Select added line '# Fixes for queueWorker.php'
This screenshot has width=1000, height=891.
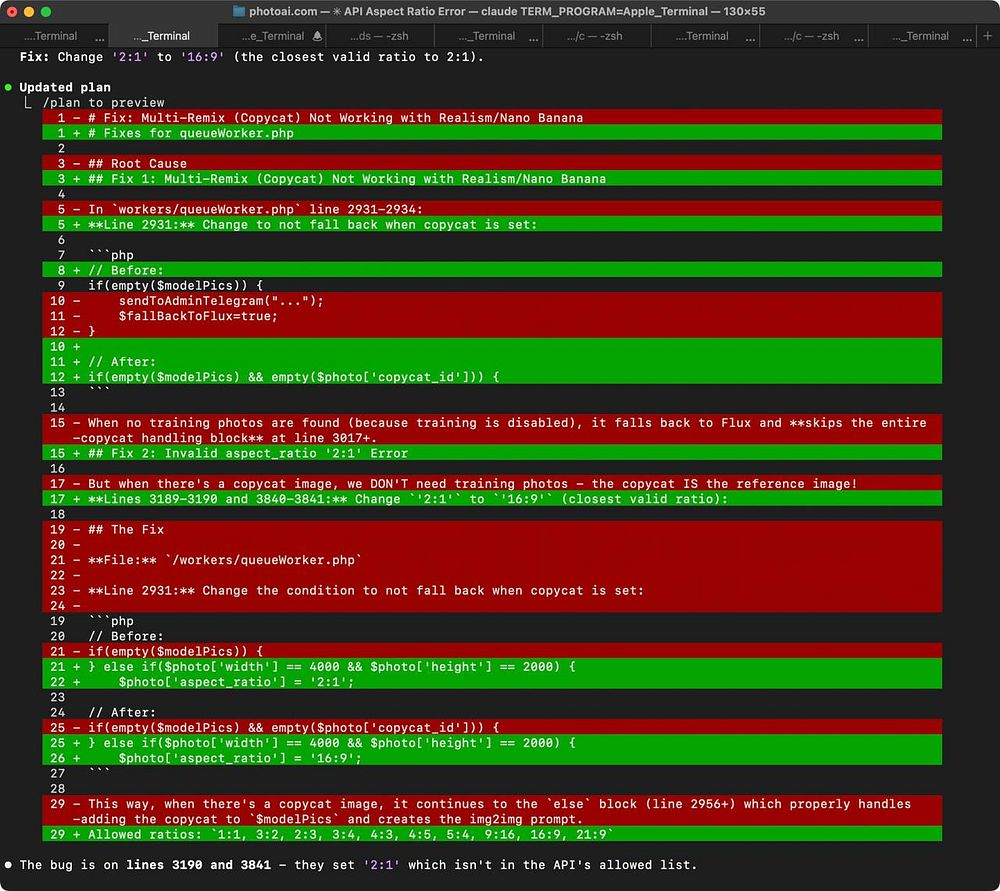[x=492, y=133]
